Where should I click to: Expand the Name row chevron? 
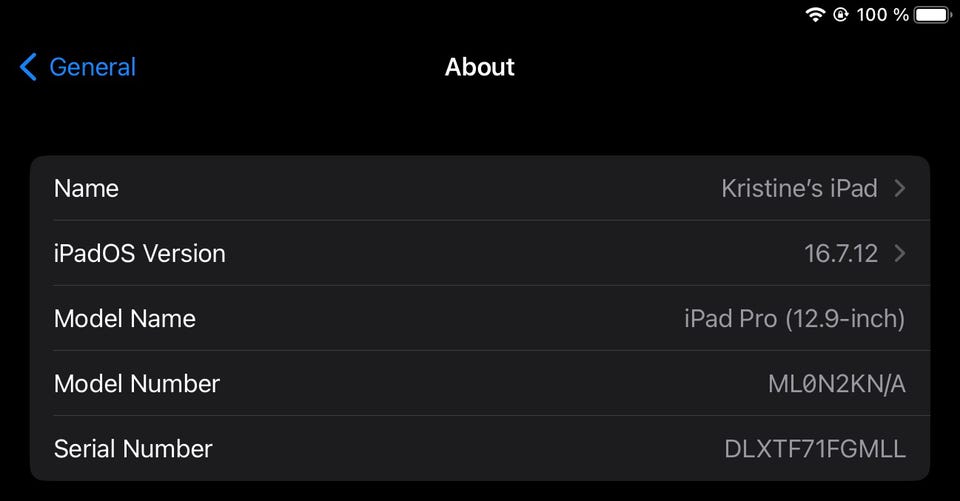900,188
